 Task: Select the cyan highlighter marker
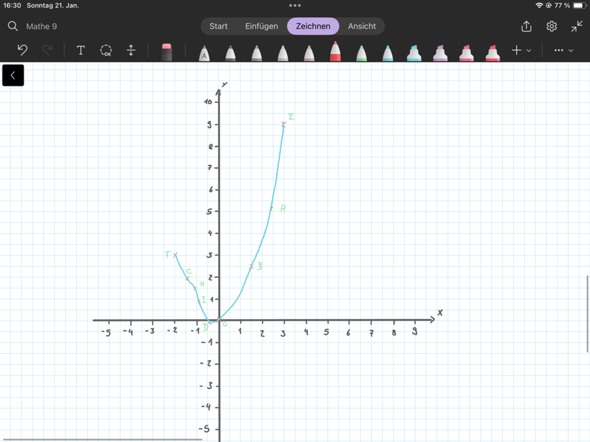pyautogui.click(x=414, y=53)
